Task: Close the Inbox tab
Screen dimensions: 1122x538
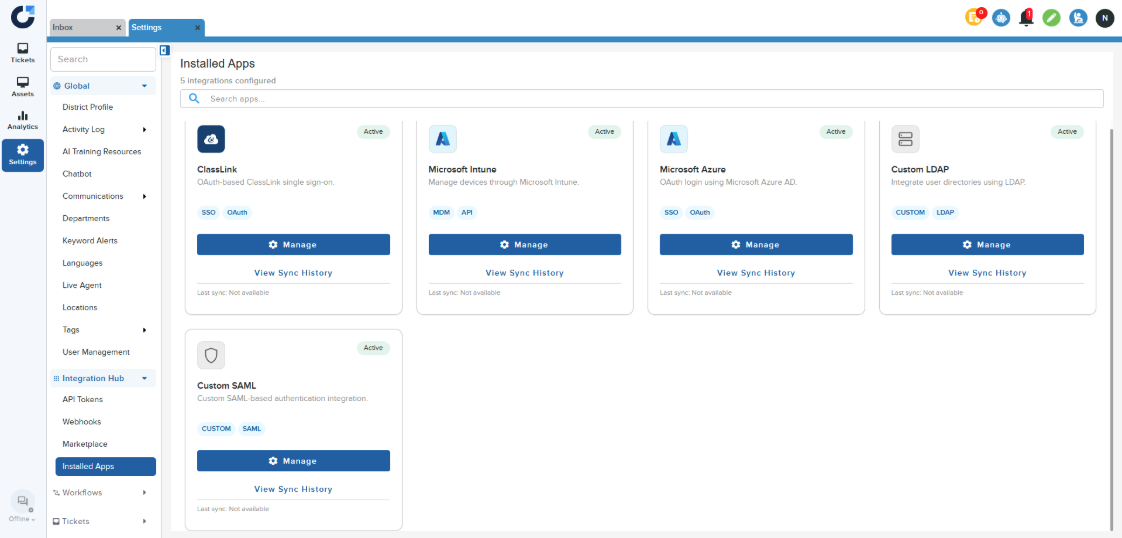Action: pos(118,28)
